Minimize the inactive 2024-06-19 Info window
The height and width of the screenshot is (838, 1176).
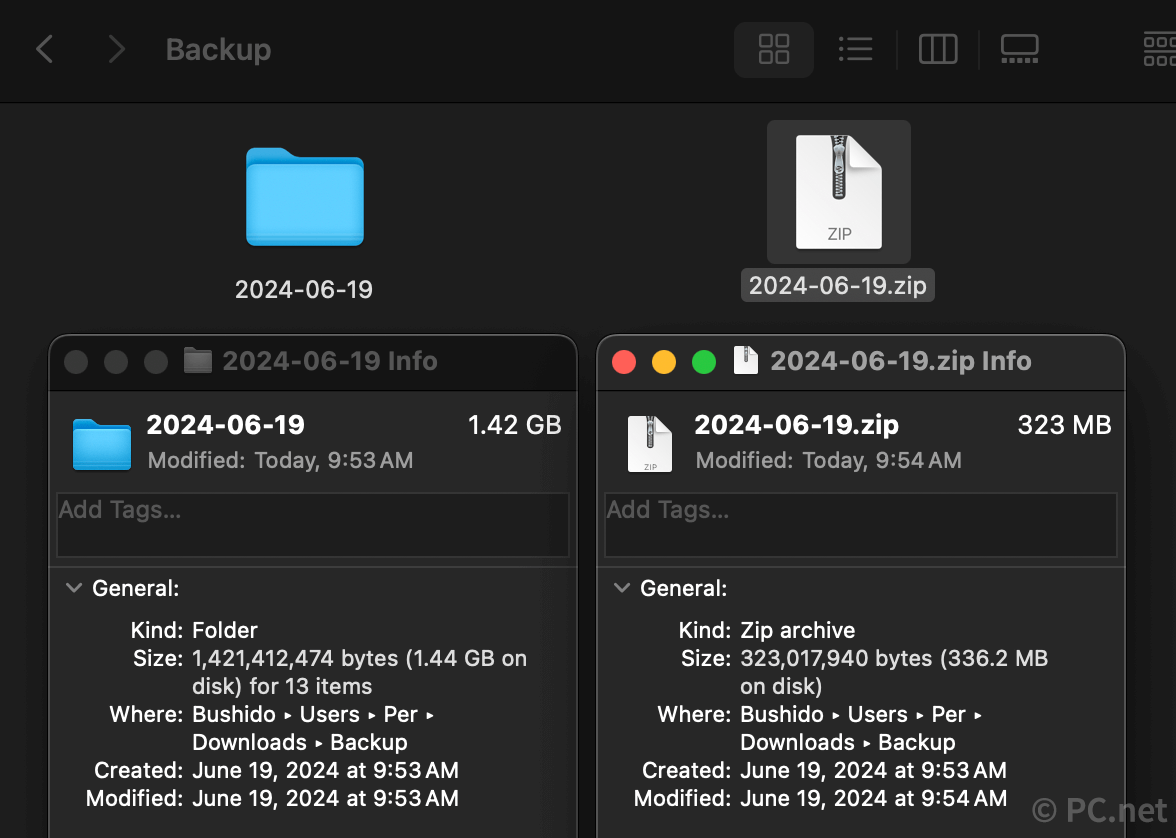pos(116,362)
